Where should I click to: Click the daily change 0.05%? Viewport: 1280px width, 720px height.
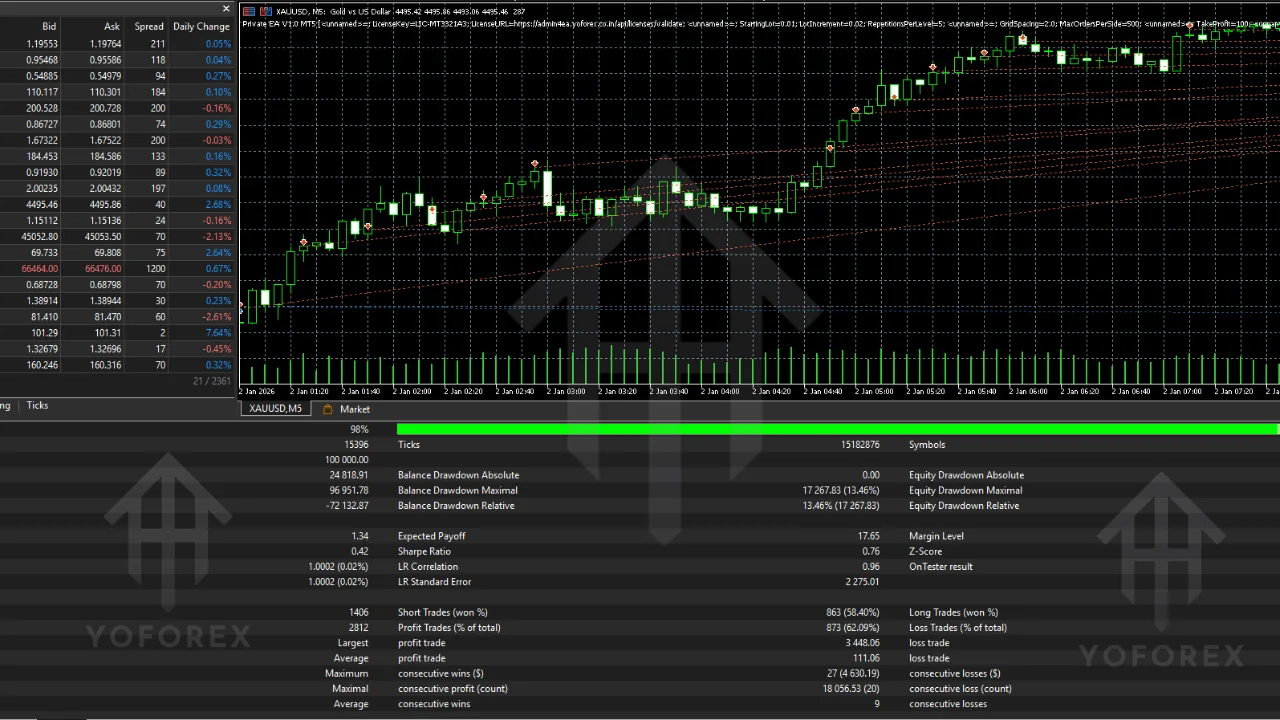218,44
